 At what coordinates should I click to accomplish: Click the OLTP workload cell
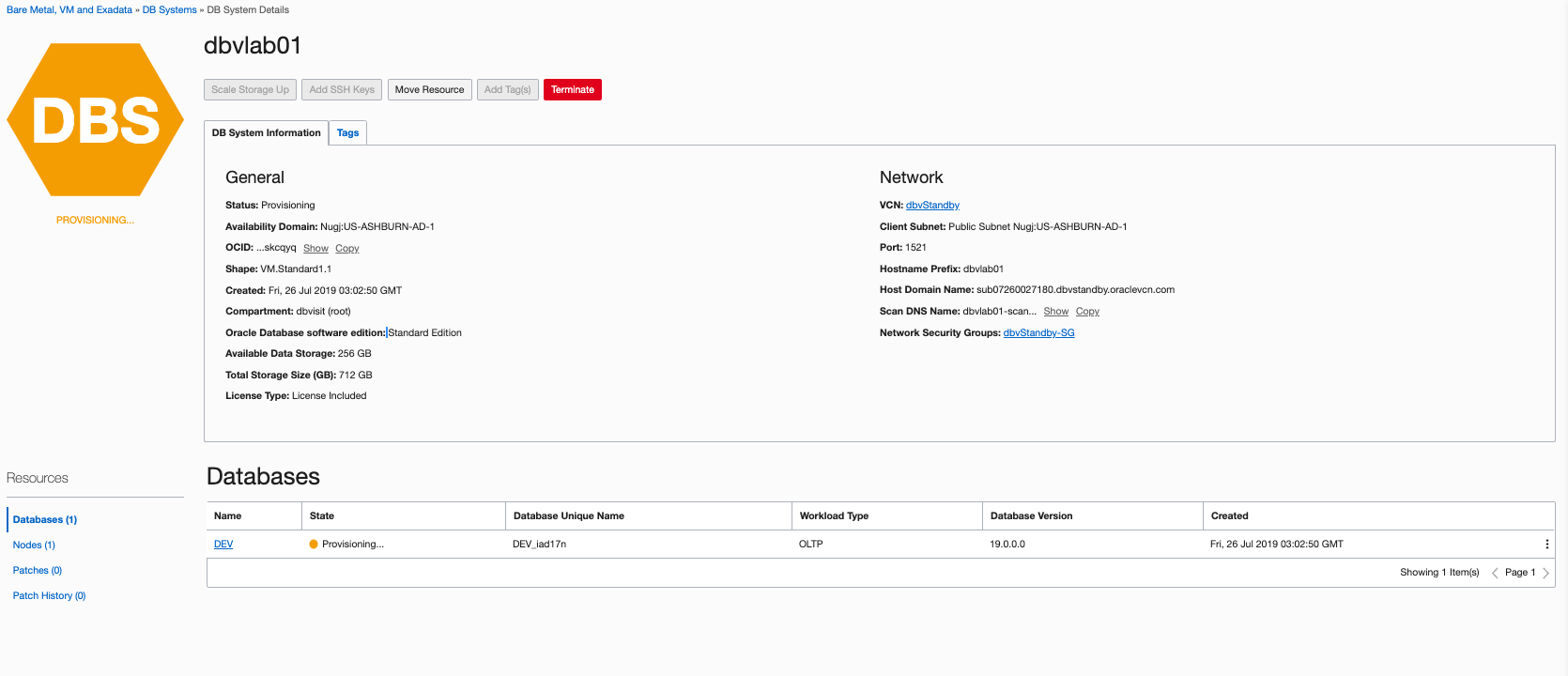810,545
